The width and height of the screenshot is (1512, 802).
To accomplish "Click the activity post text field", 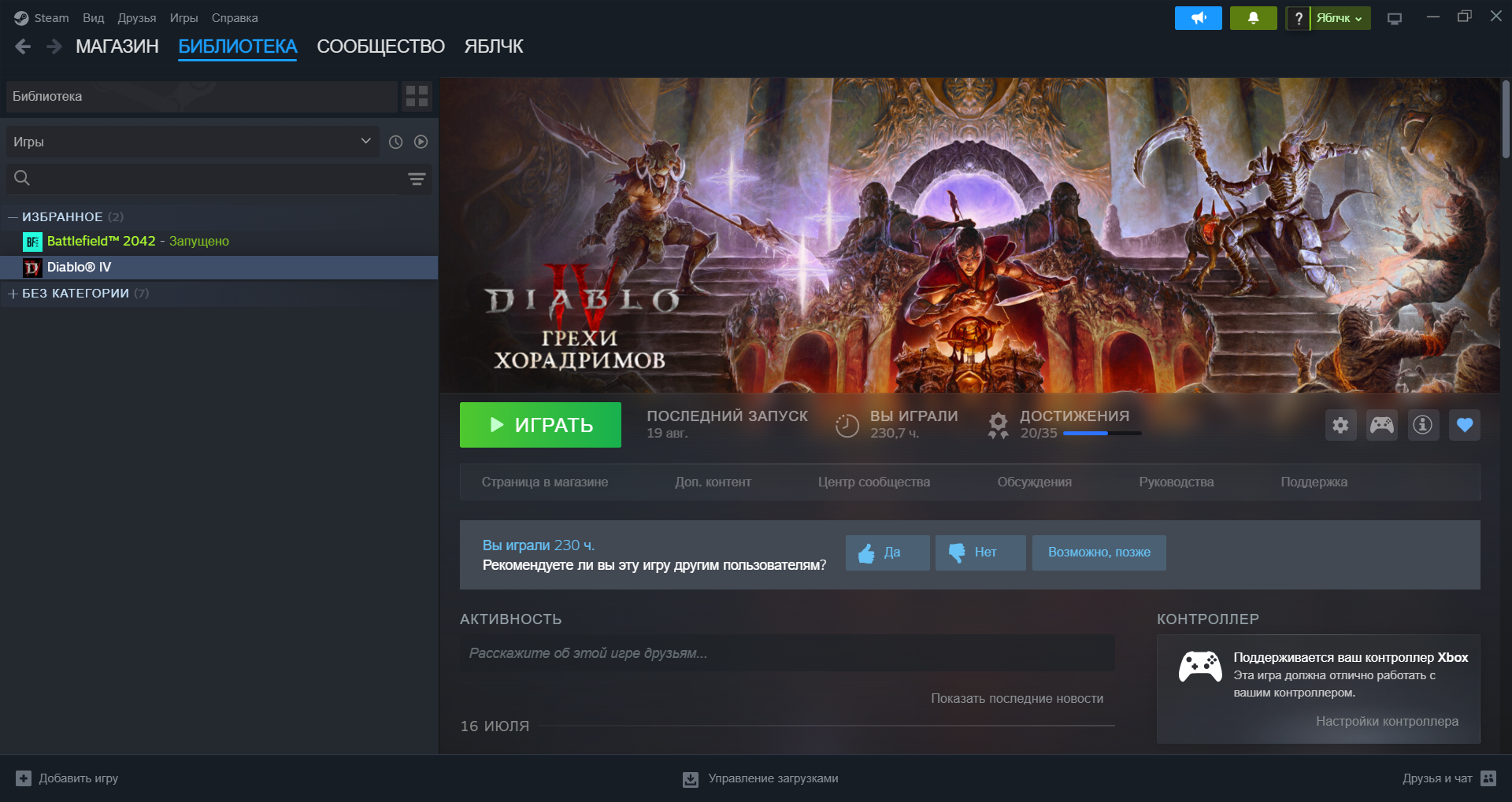I will tap(787, 653).
